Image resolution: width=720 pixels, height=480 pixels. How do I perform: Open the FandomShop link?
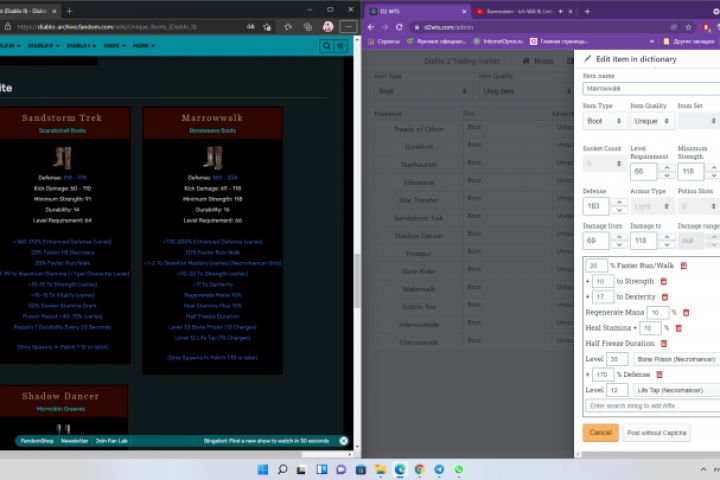click(37, 441)
